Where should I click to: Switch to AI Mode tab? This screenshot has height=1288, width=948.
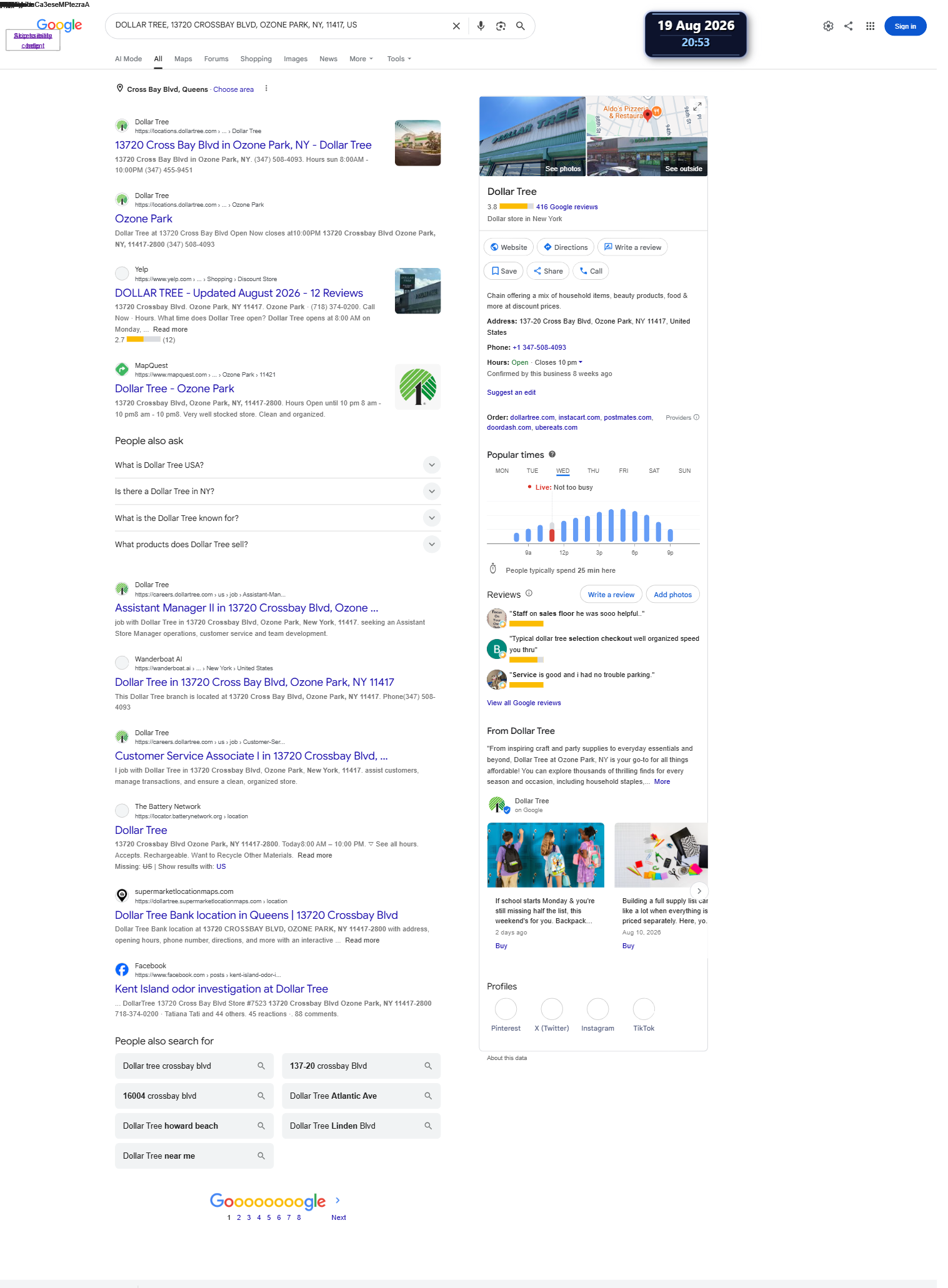pyautogui.click(x=128, y=59)
